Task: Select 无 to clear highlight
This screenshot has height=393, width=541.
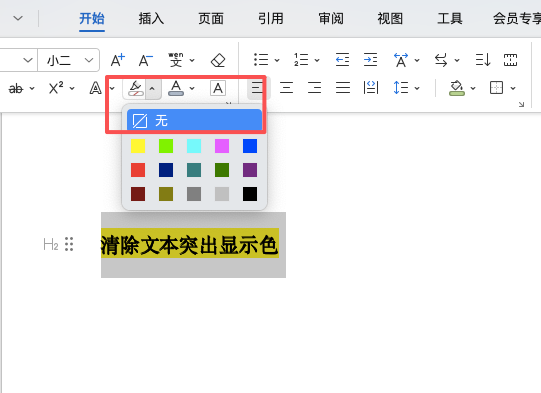Action: point(194,121)
